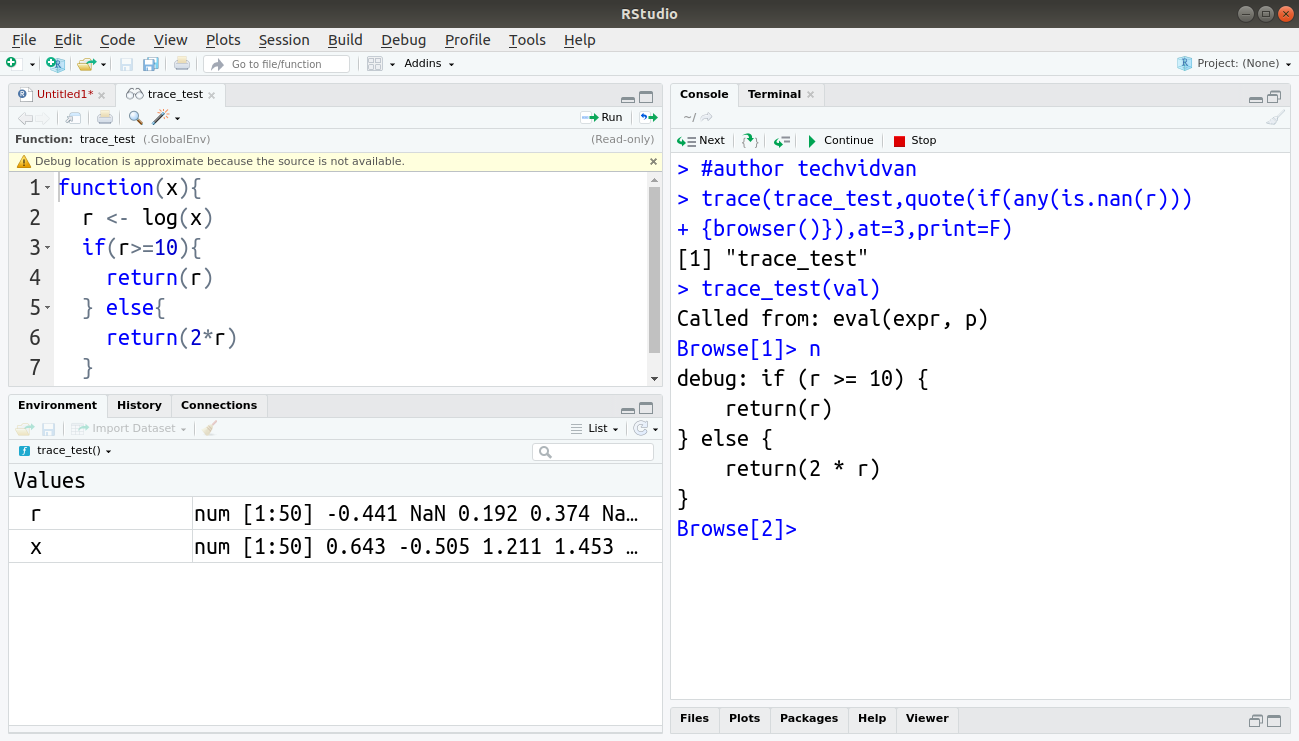Open the Code Tools magic wand menu
Viewport: 1299px width, 741px height.
166,118
